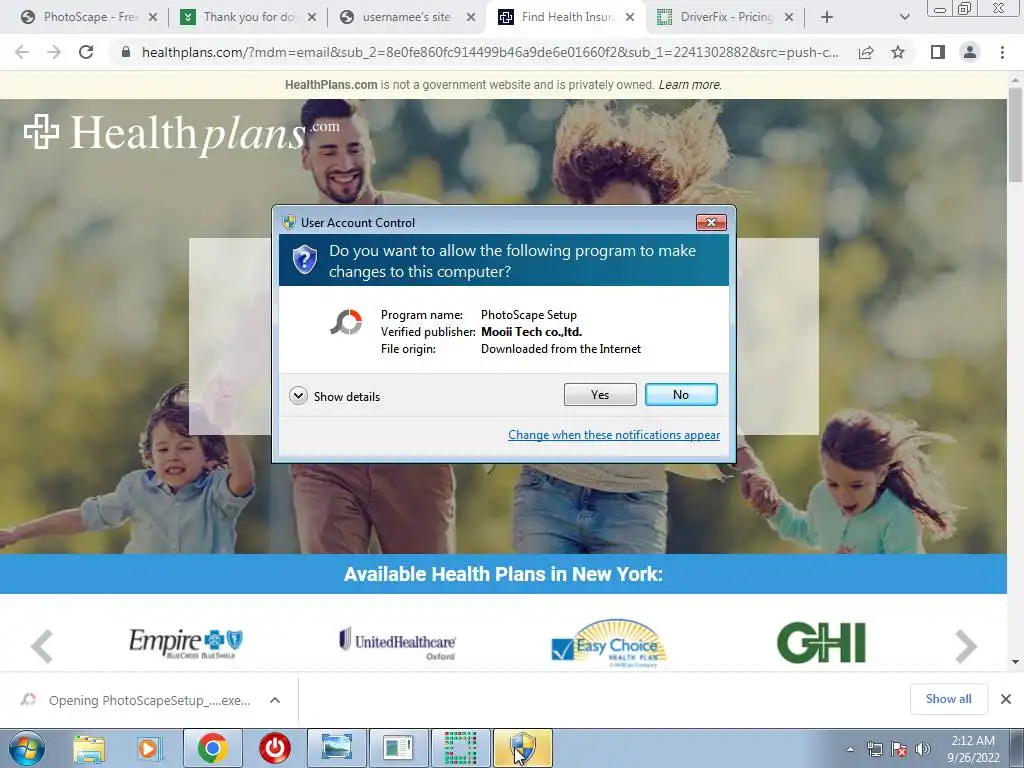Open Windows Explorer from the taskbar
The height and width of the screenshot is (768, 1024).
(x=89, y=748)
